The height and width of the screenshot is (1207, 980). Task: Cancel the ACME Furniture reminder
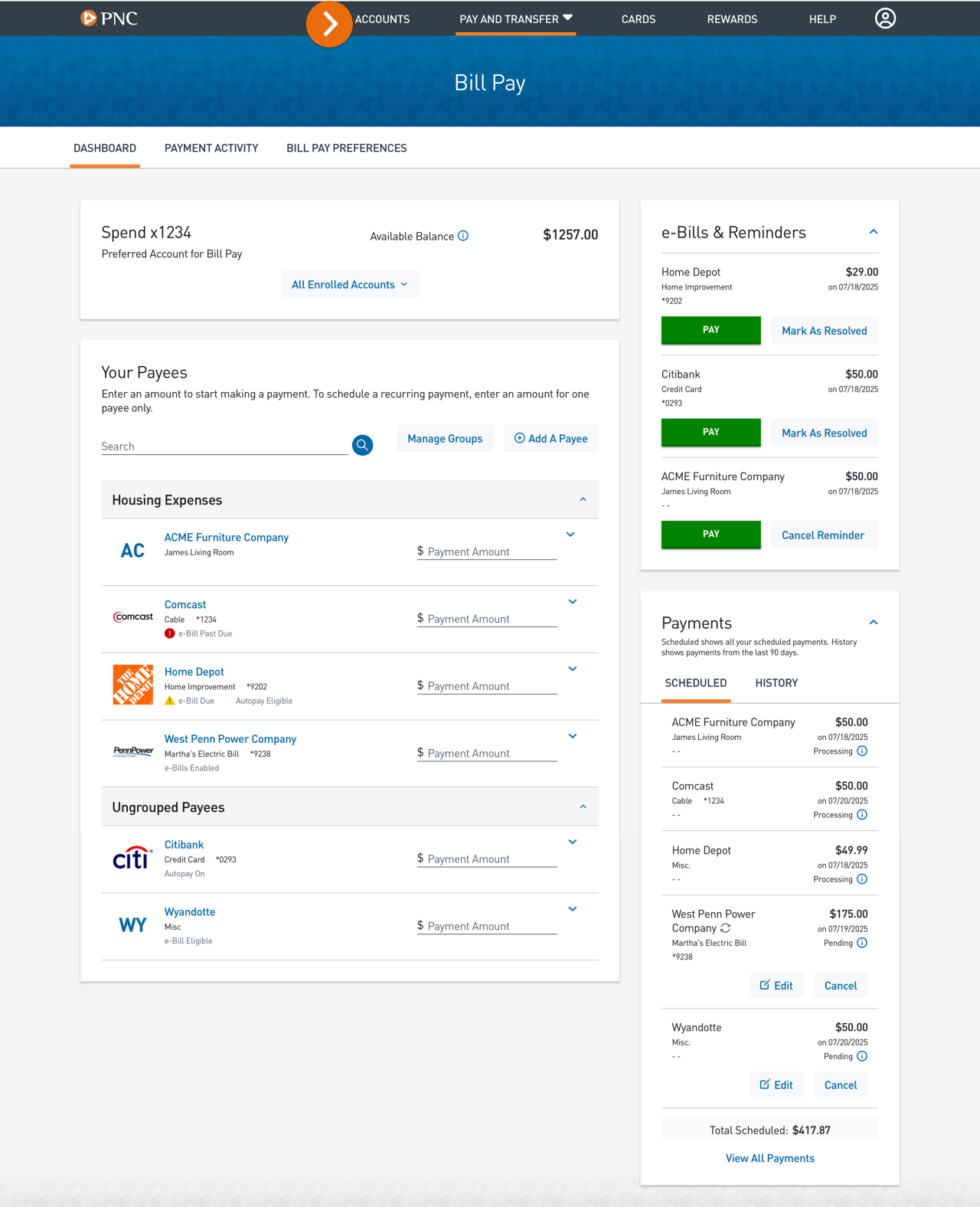(823, 535)
